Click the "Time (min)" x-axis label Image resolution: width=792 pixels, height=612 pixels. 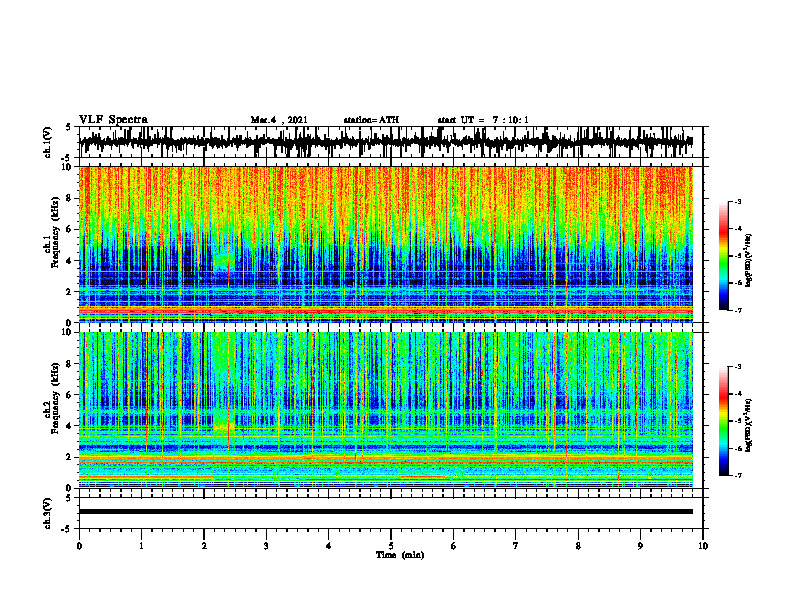400,555
